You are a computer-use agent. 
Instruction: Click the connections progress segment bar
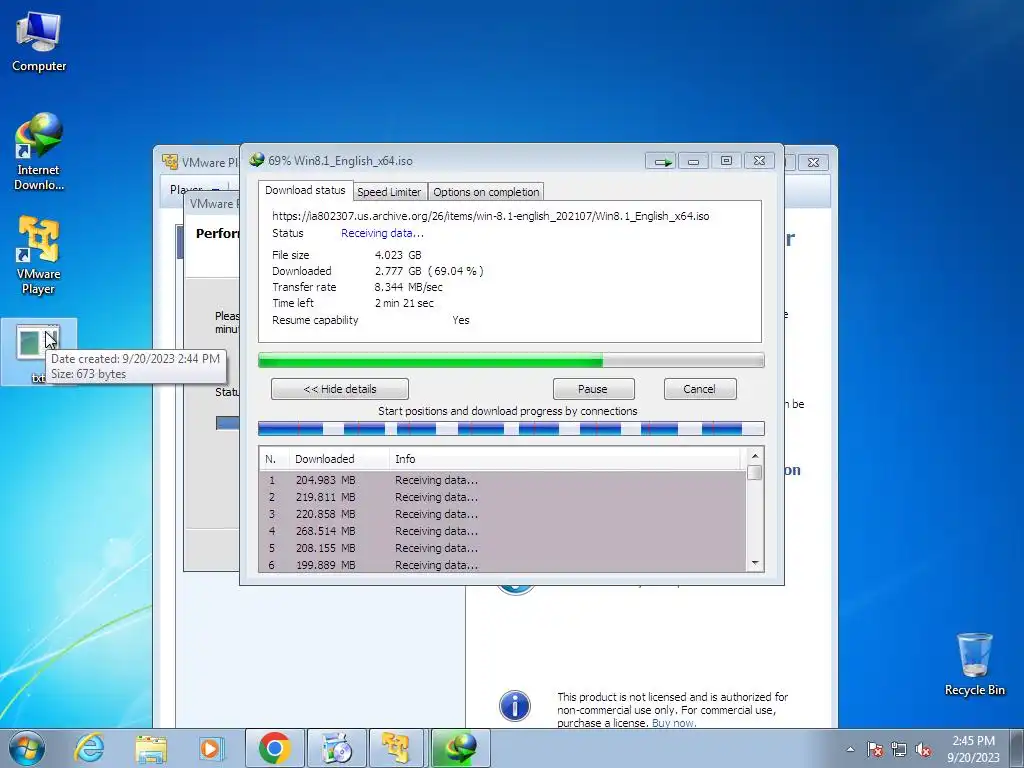[511, 428]
